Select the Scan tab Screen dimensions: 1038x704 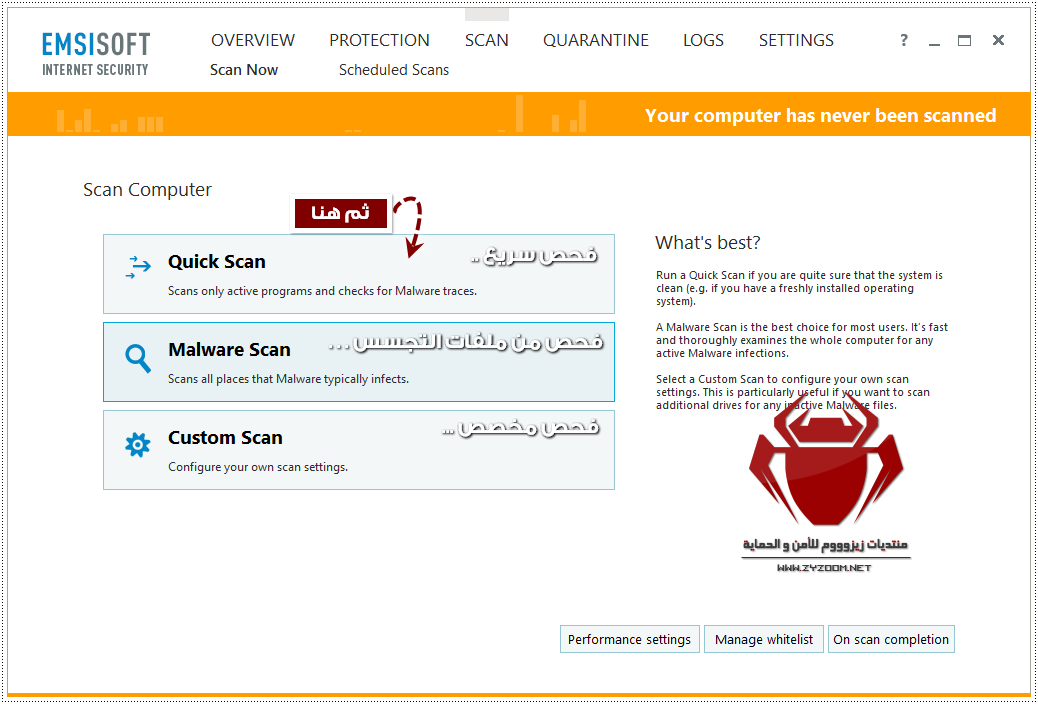487,40
